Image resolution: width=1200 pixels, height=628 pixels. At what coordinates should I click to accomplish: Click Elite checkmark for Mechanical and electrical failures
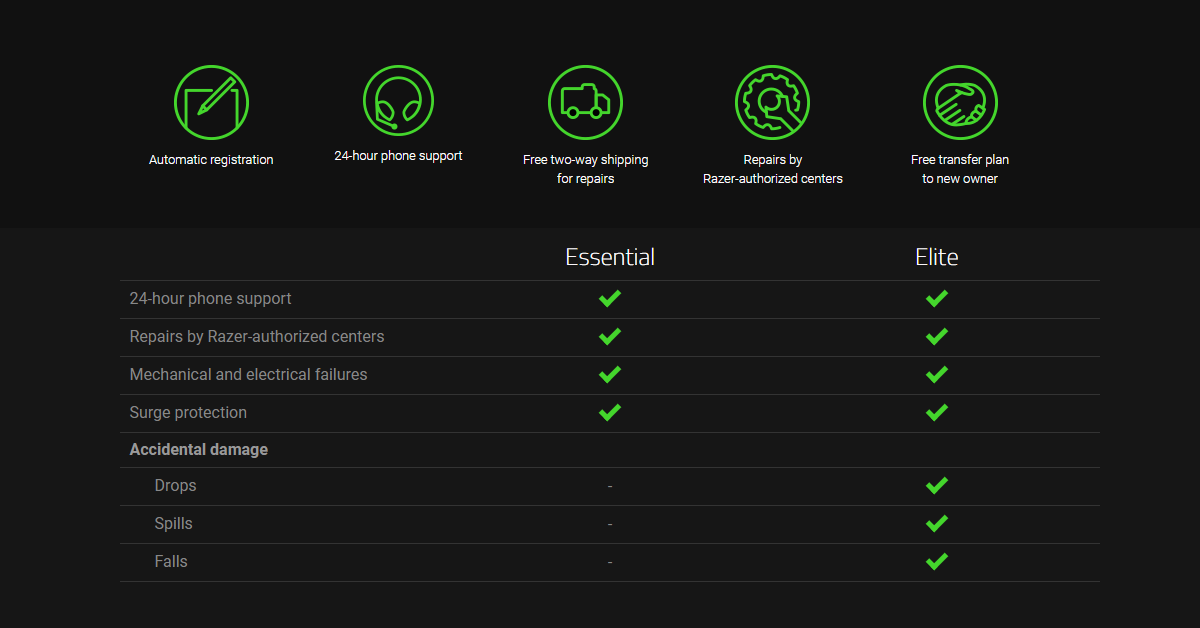click(937, 374)
